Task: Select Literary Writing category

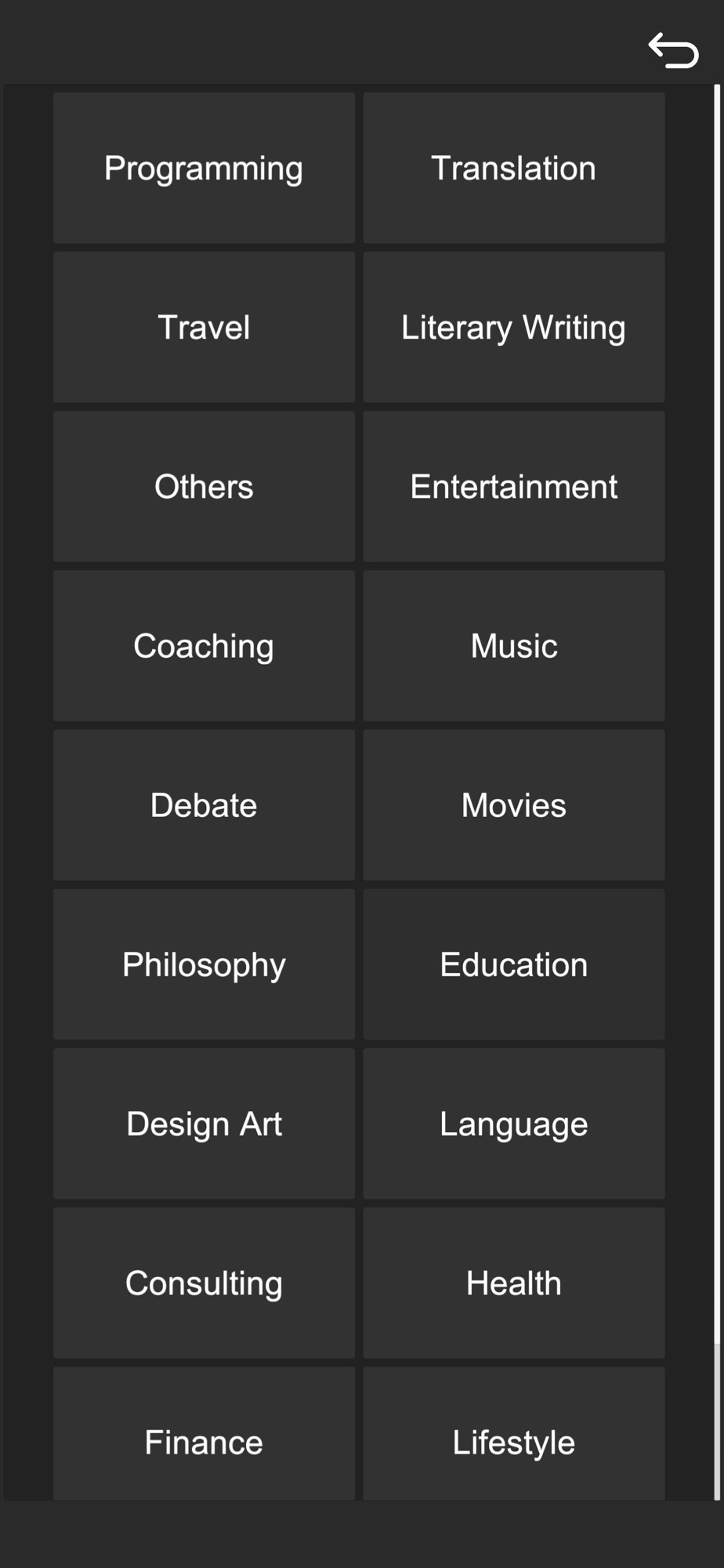Action: click(x=514, y=327)
